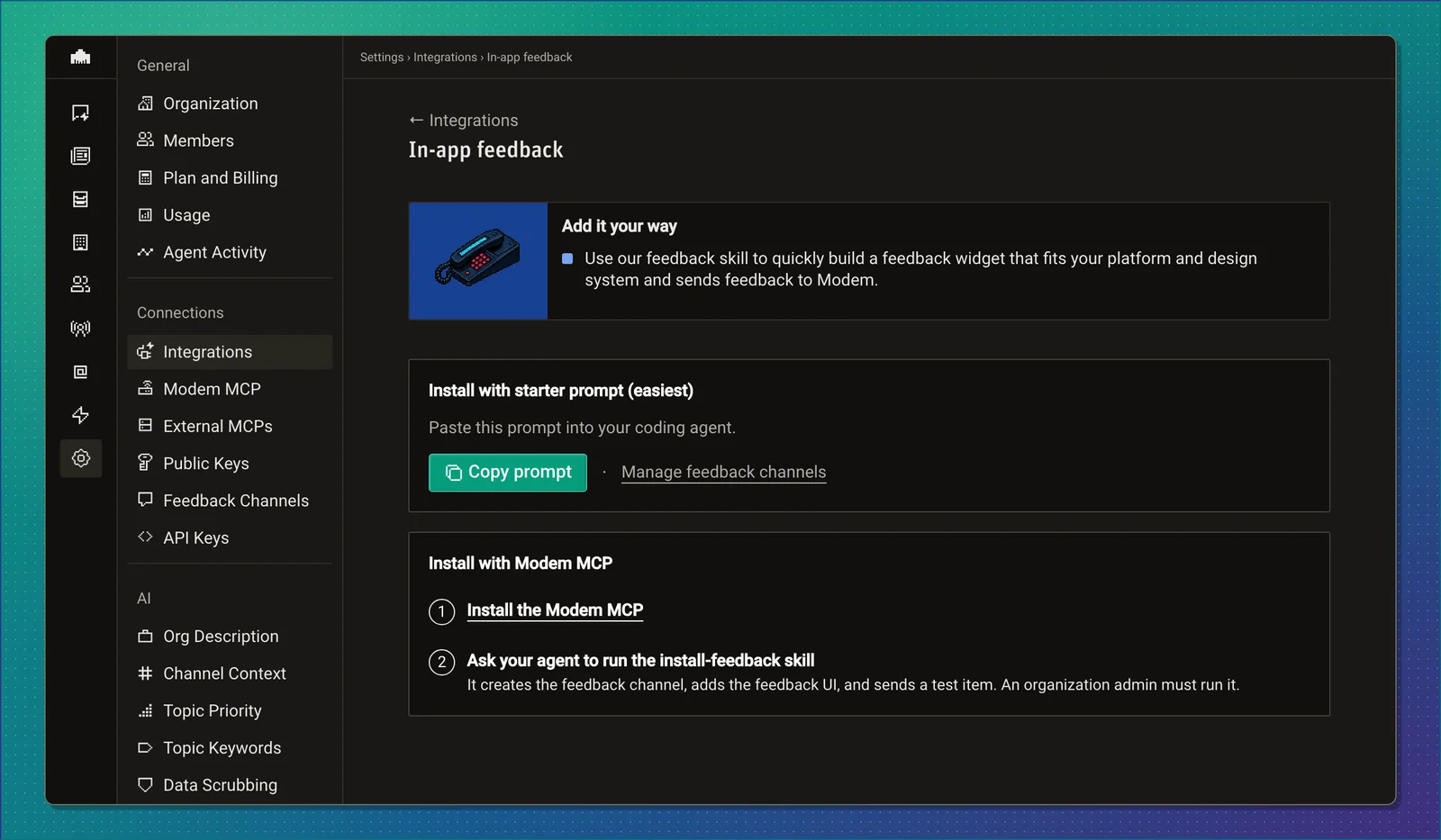This screenshot has width=1441, height=840.
Task: Open the newspaper feed icon in the left rail
Action: click(x=80, y=156)
